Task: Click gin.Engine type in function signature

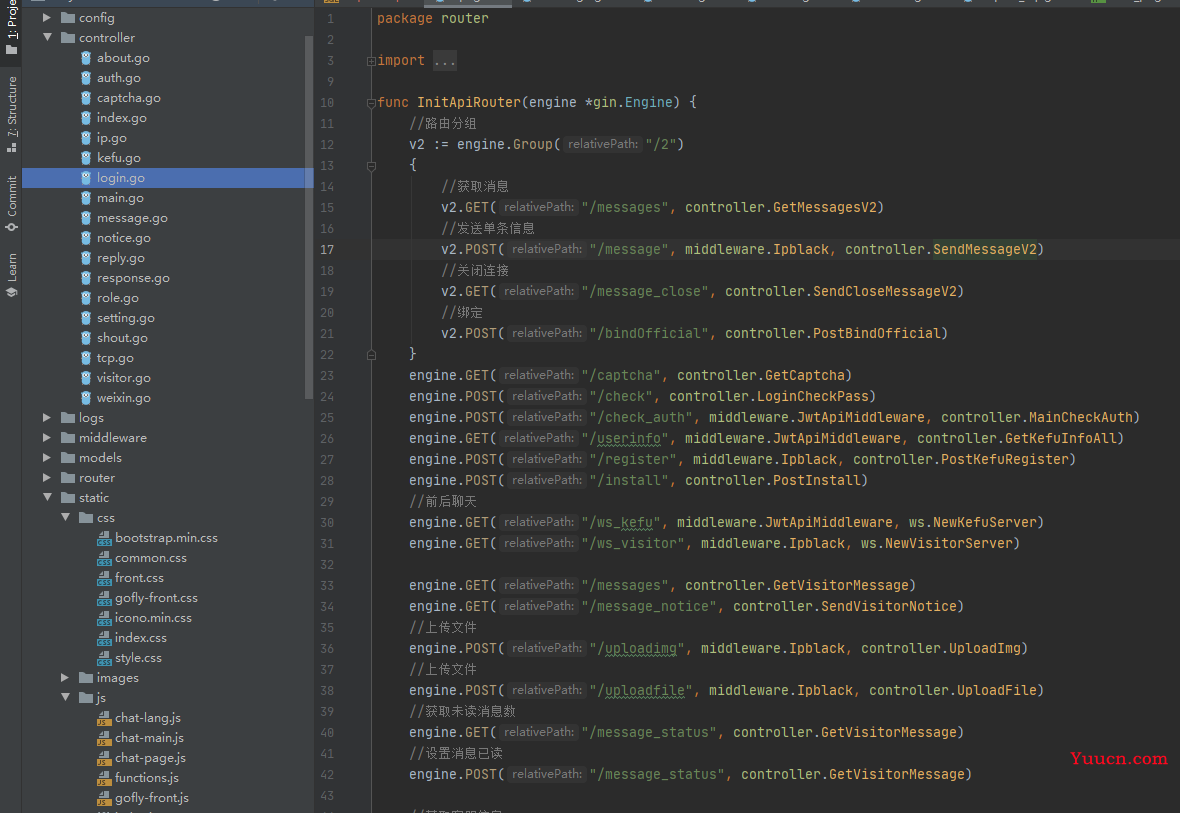Action: click(632, 102)
